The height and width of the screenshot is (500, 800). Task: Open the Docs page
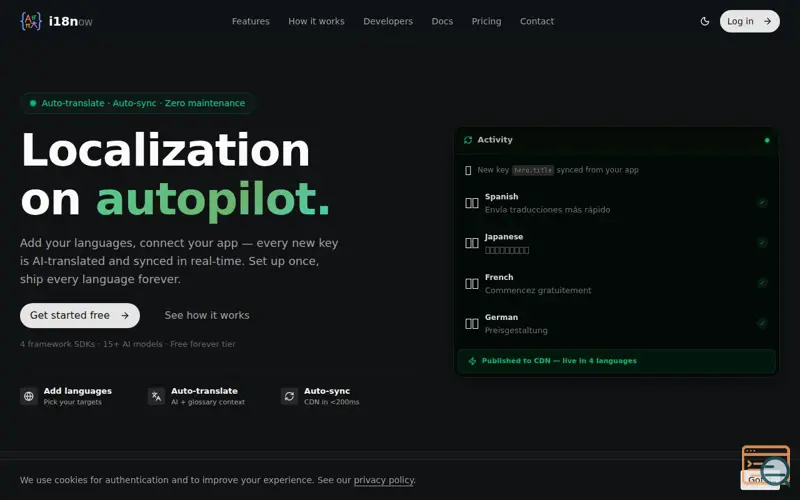[x=442, y=21]
